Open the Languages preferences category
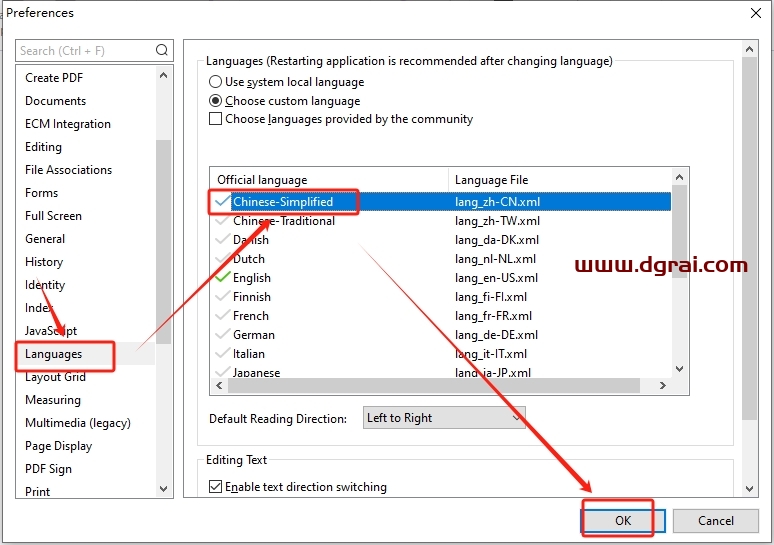 [54, 354]
